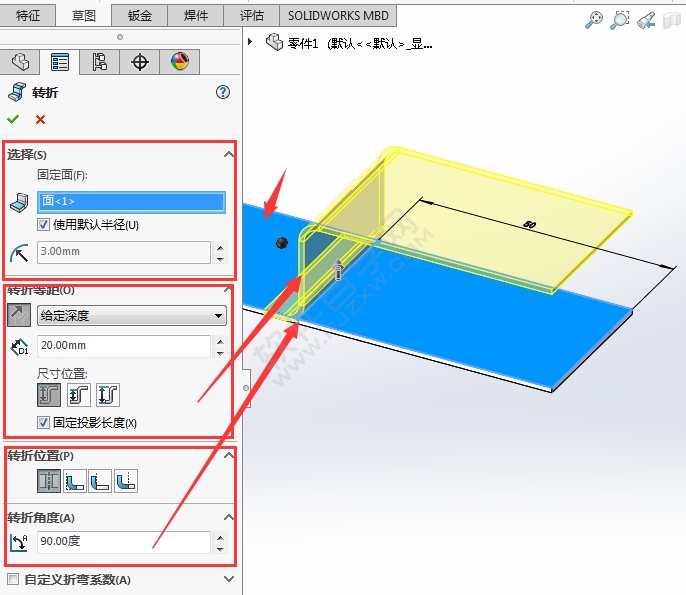This screenshot has height=595, width=686.
Task: Choose the third 尺寸位置 dimension option
Action: tap(108, 395)
